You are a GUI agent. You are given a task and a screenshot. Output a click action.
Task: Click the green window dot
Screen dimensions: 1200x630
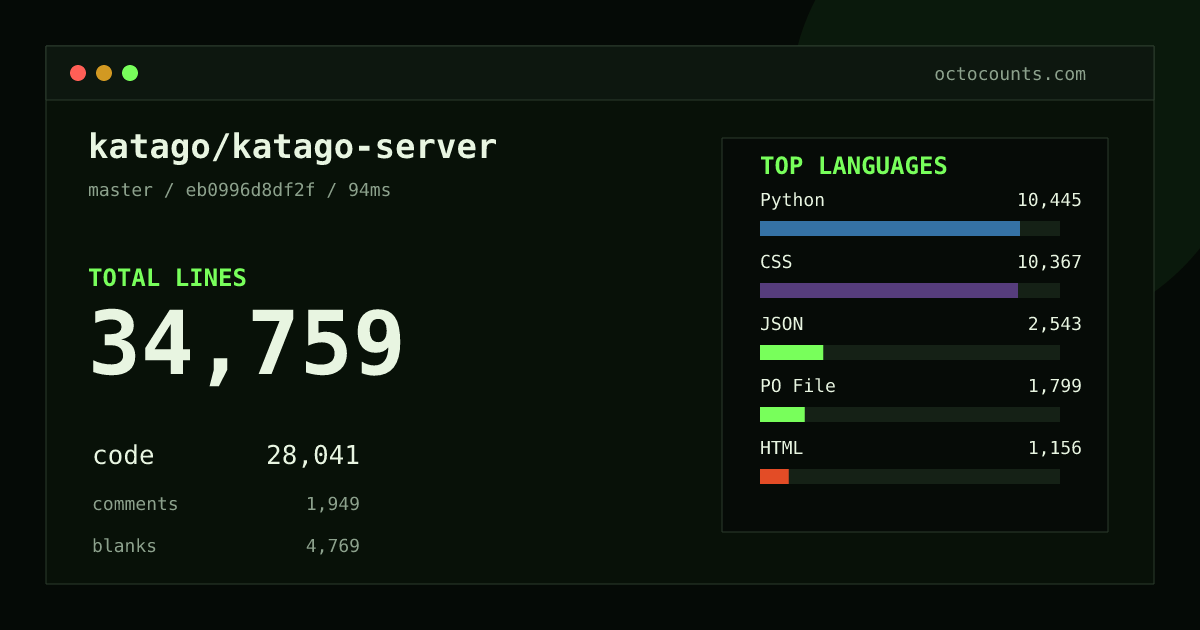(130, 73)
